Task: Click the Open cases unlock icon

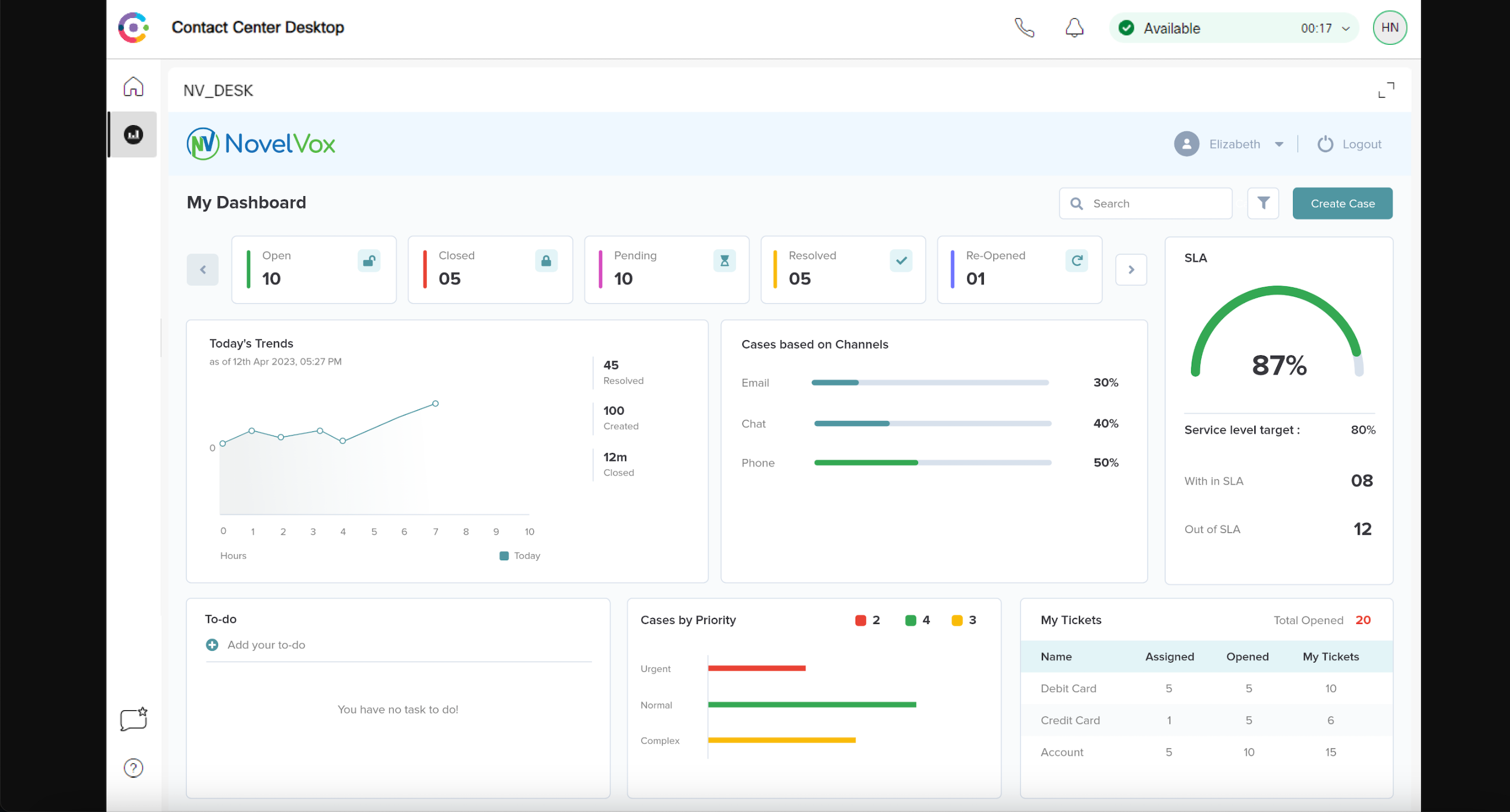Action: click(x=369, y=261)
